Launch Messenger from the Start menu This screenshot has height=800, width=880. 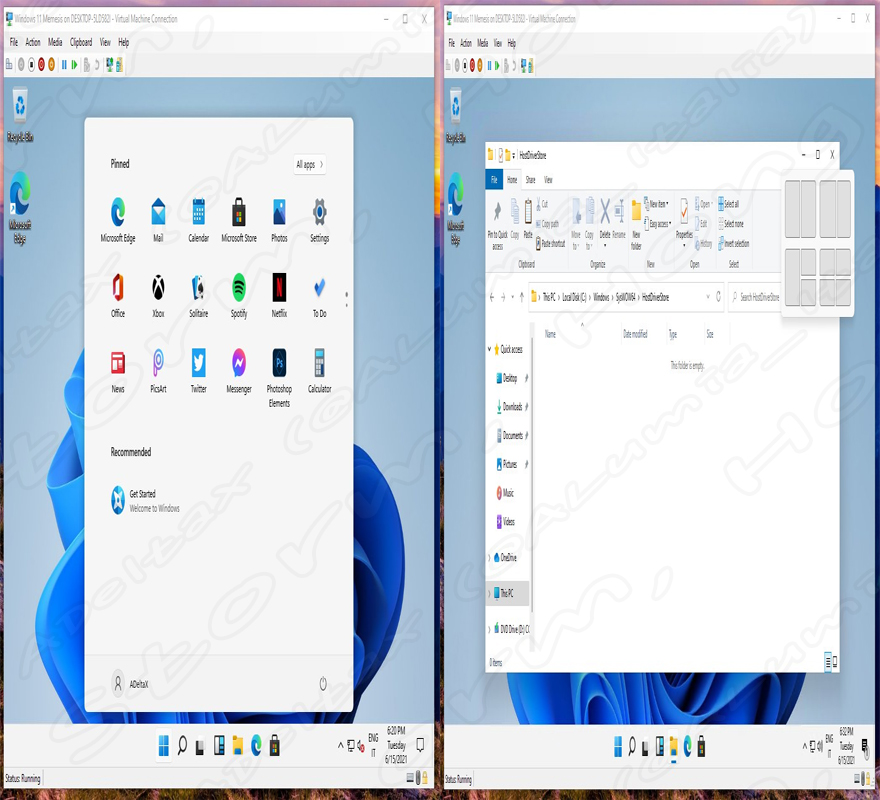click(x=239, y=371)
